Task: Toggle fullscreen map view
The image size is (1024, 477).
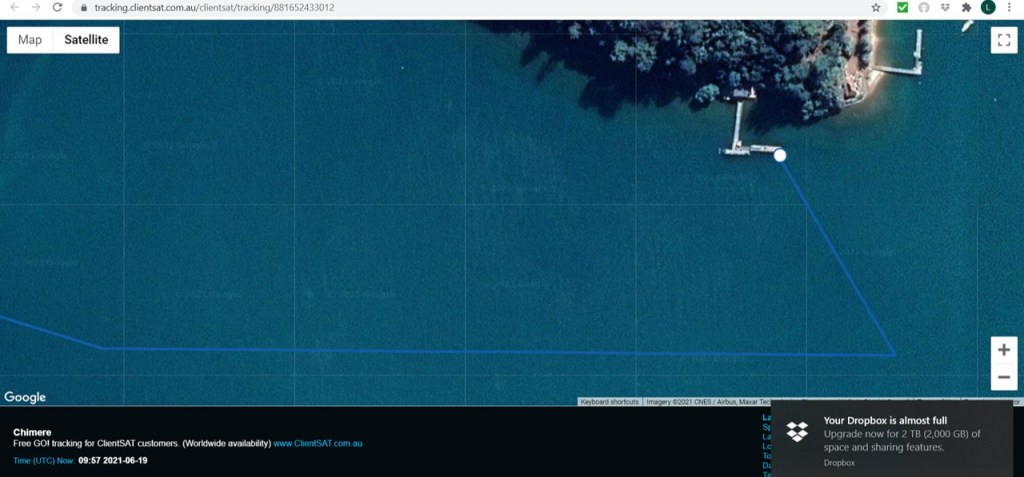Action: coord(1004,39)
